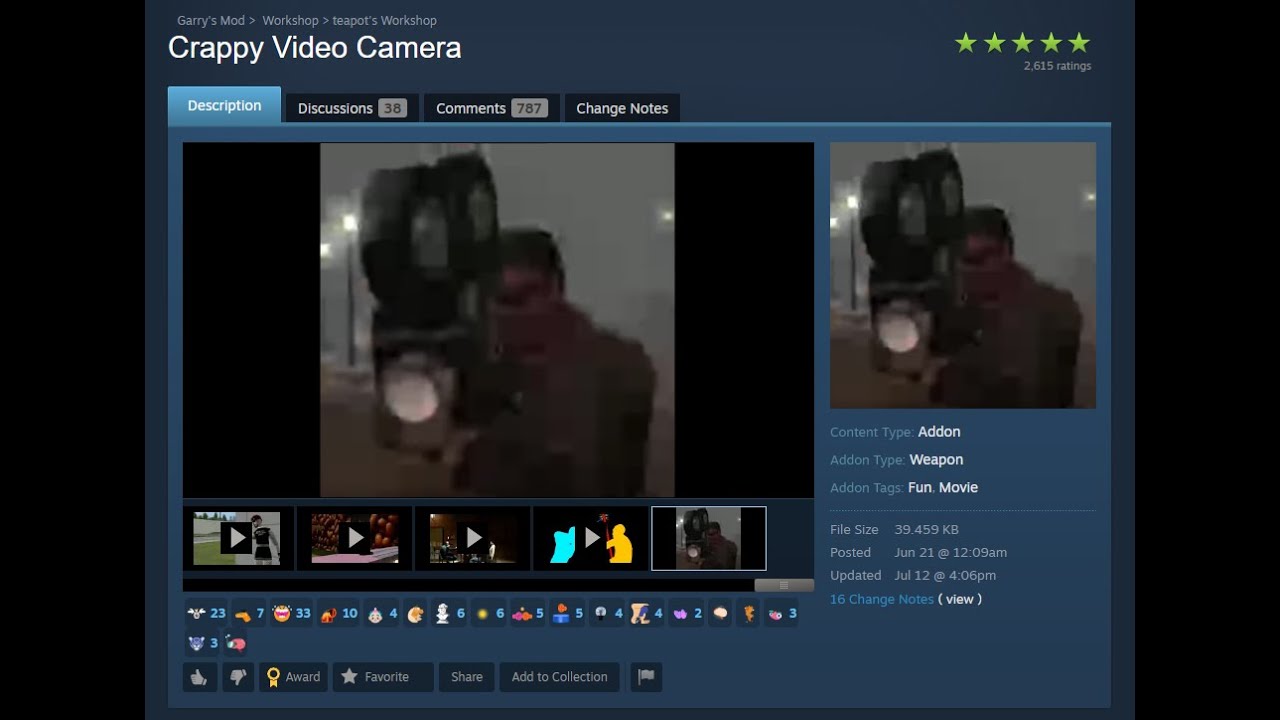Screen dimensions: 1280x720
Task: Click the thumbnail strip scrollbar handle
Action: point(784,586)
